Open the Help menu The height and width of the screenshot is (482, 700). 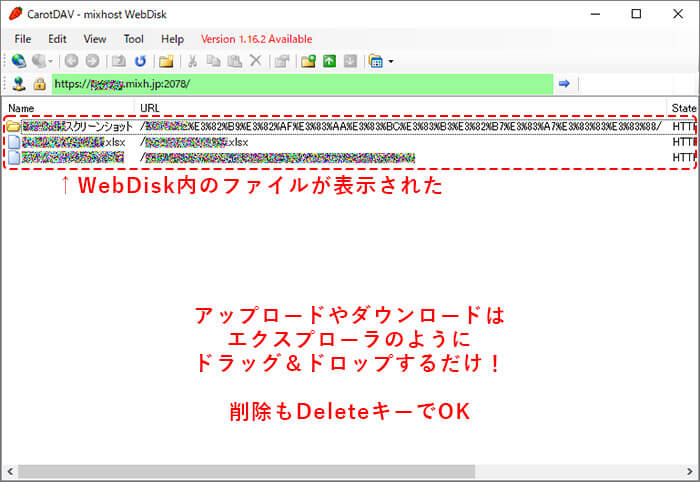point(172,39)
